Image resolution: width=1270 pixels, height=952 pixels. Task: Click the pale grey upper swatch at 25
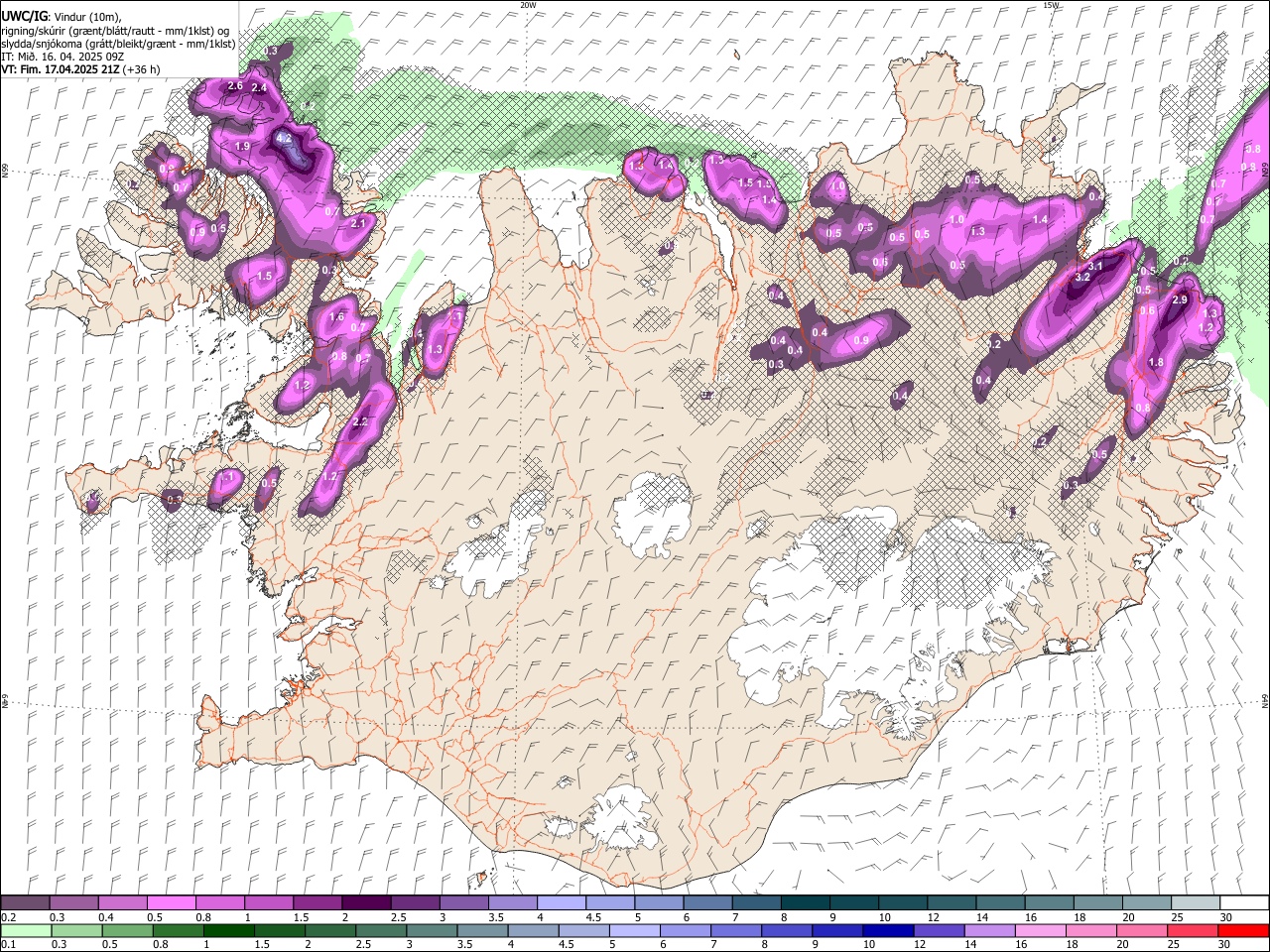pos(1195,903)
